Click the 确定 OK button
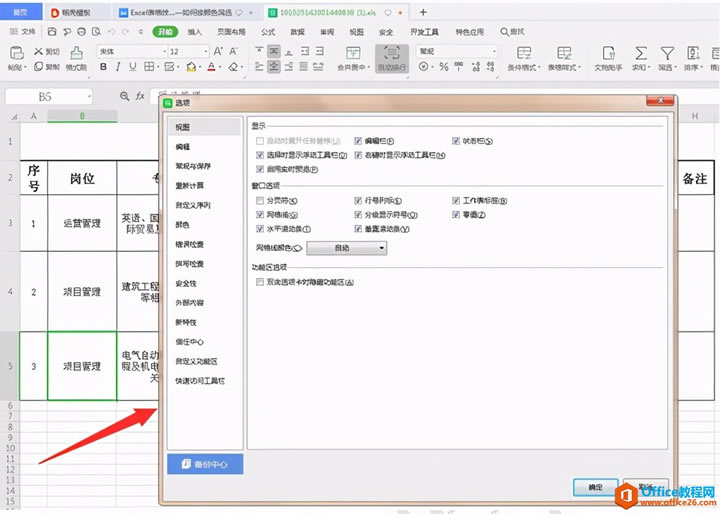 pos(596,487)
